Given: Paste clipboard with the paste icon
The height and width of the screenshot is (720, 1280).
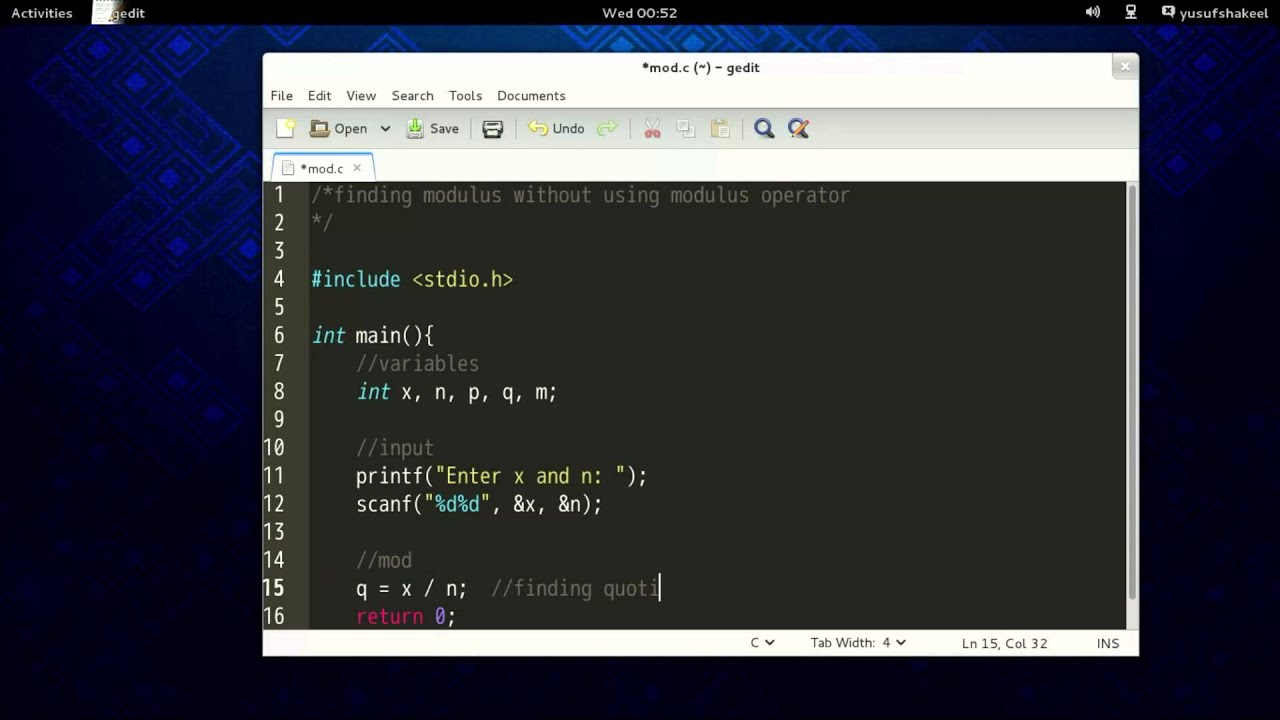Looking at the screenshot, I should click(720, 128).
